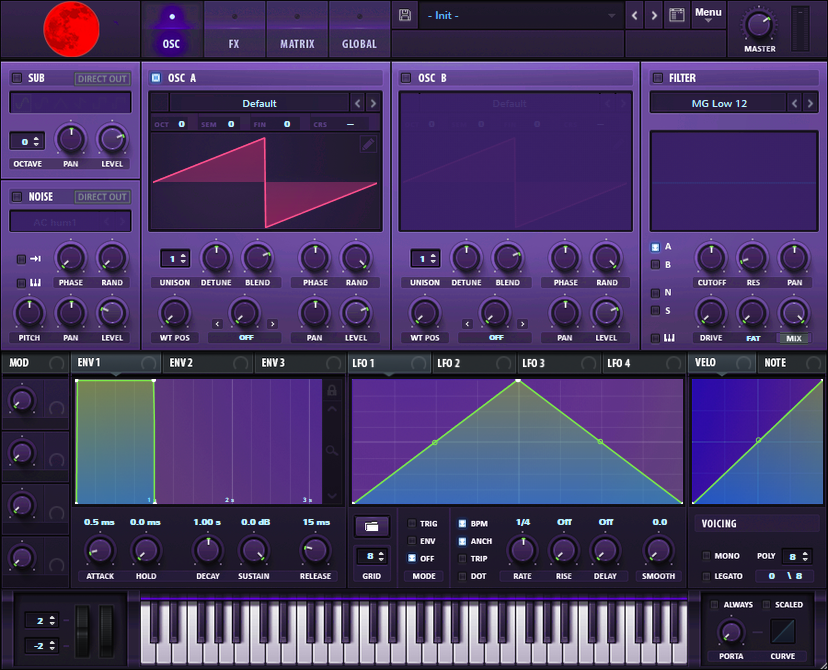Click SUB DIRECT OUT button
Screen dimensions: 828x670
[102, 79]
